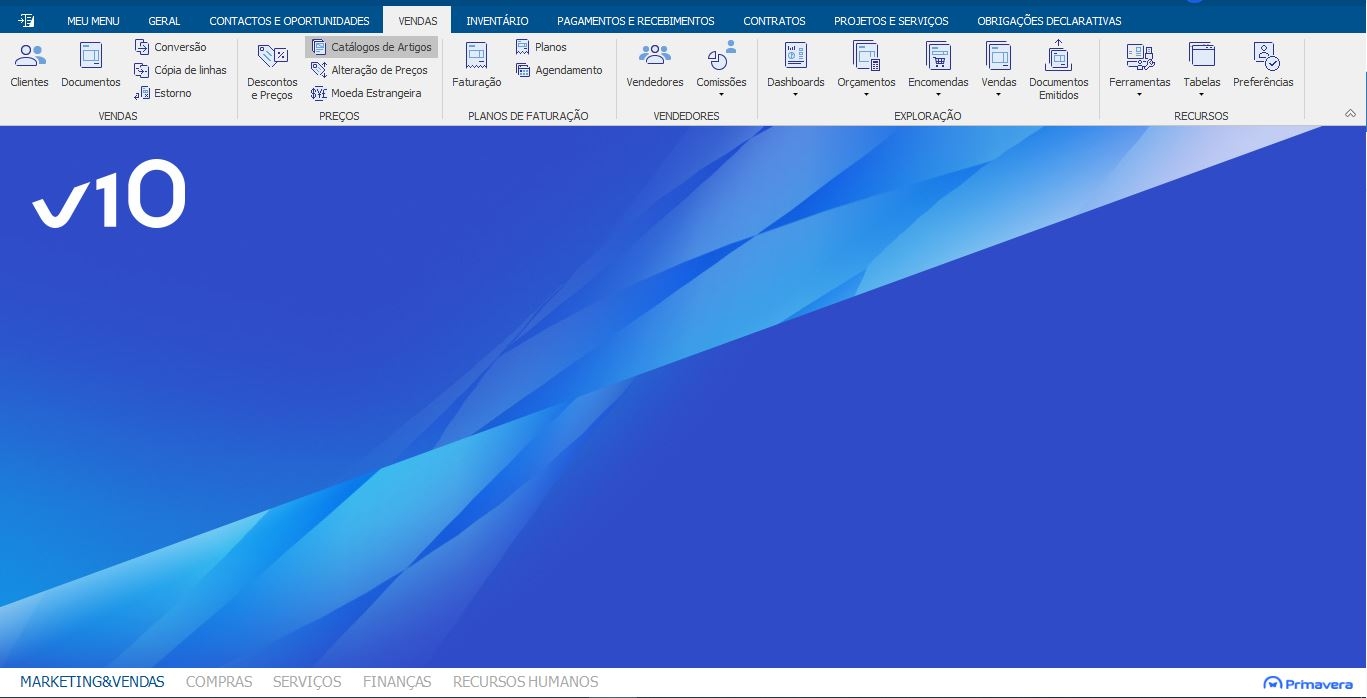Select Catálogos de Artigos
The height and width of the screenshot is (698, 1367).
point(372,47)
